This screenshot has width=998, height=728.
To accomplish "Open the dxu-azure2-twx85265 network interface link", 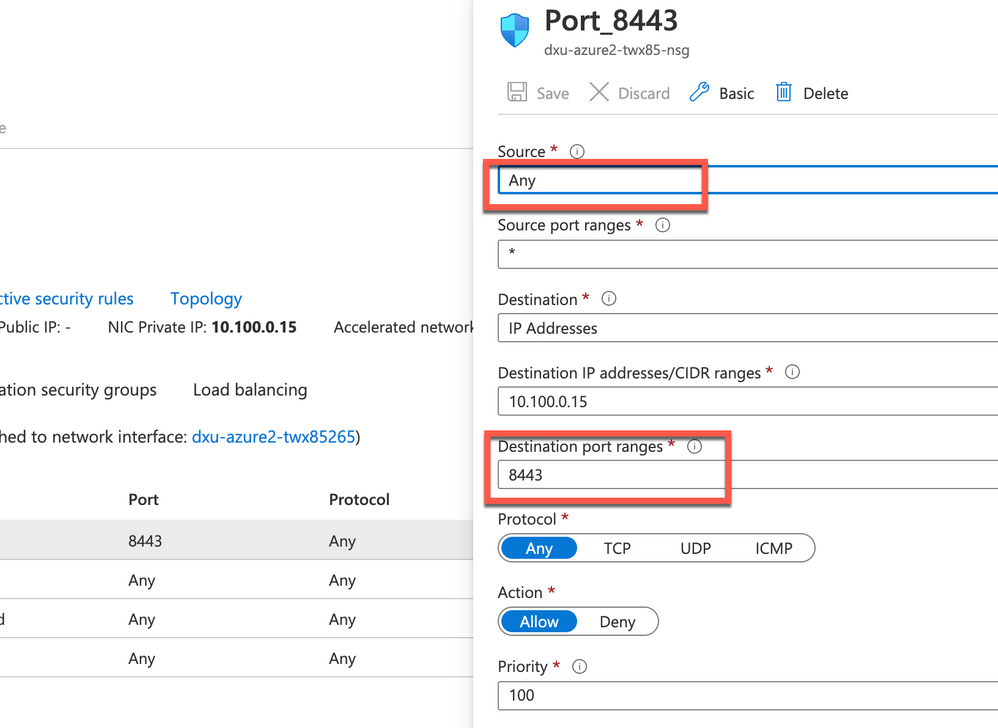I will tap(273, 437).
